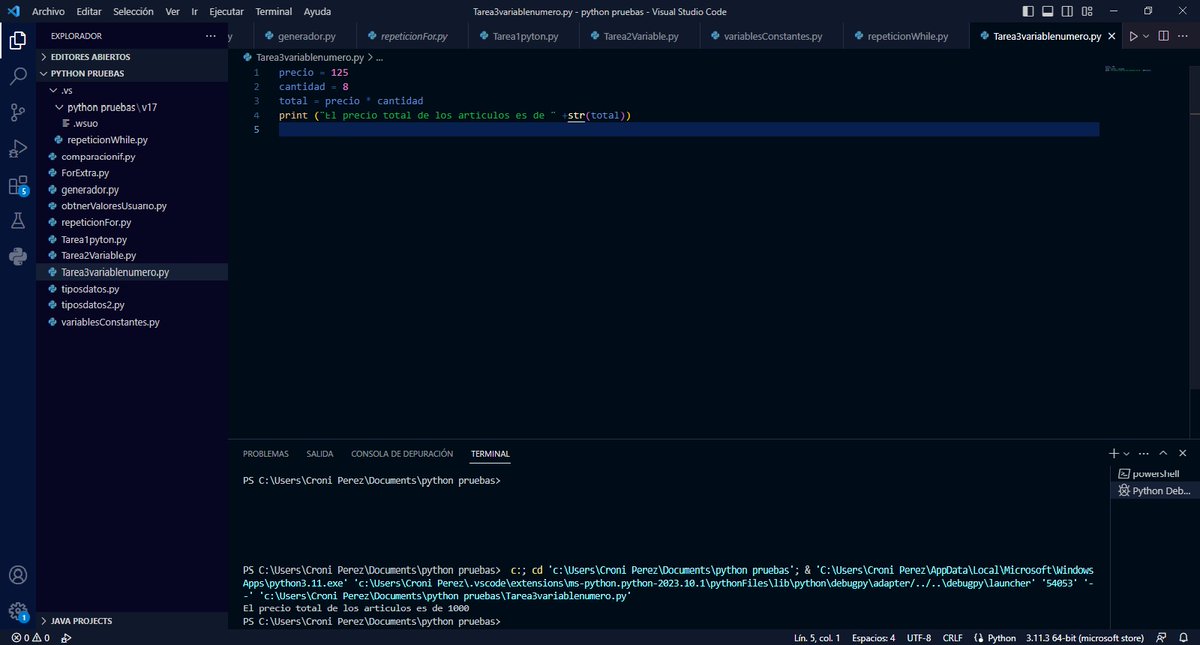This screenshot has height=645, width=1200.
Task: Click the feedback icon in status bar
Action: click(1160, 637)
